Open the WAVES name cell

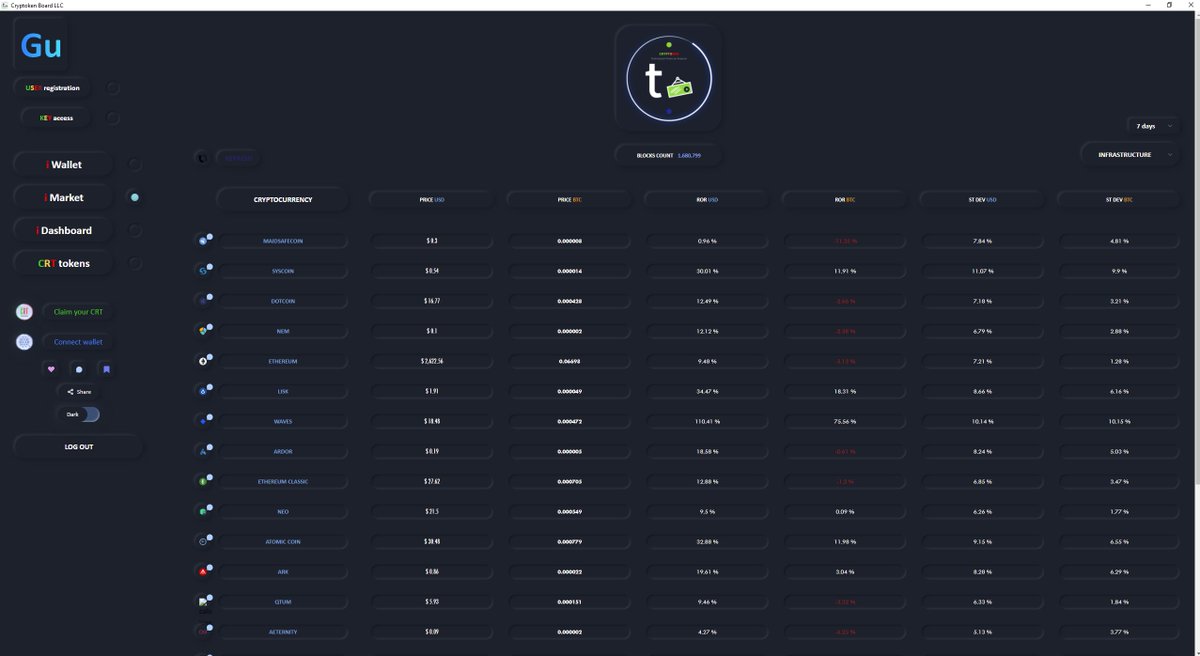[283, 421]
